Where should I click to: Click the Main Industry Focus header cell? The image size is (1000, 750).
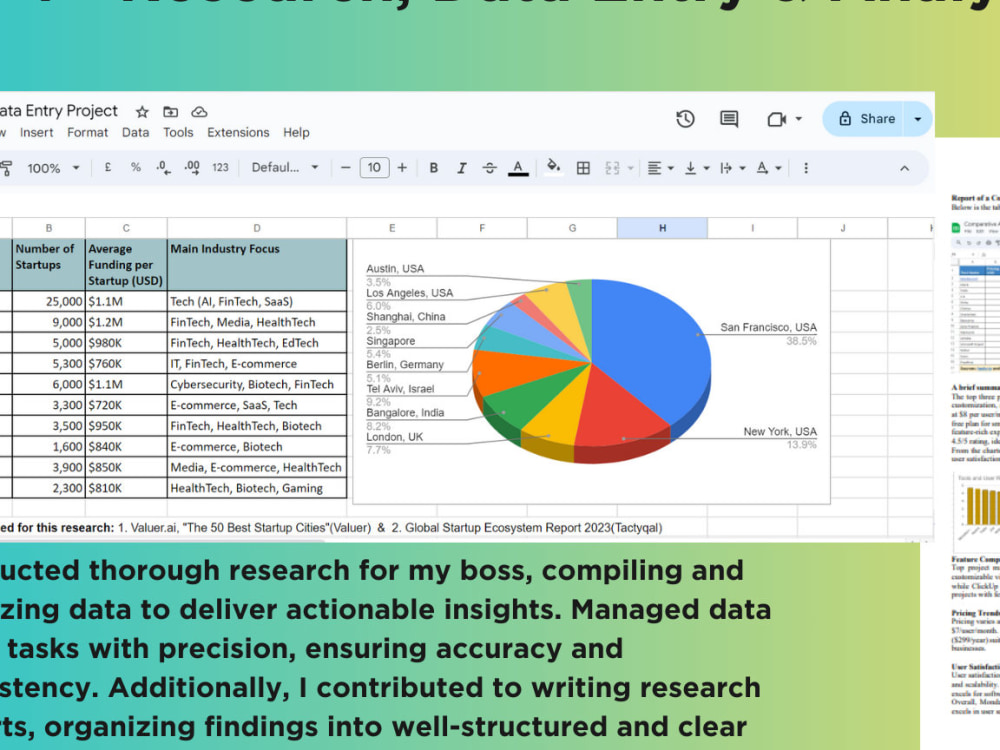click(257, 265)
